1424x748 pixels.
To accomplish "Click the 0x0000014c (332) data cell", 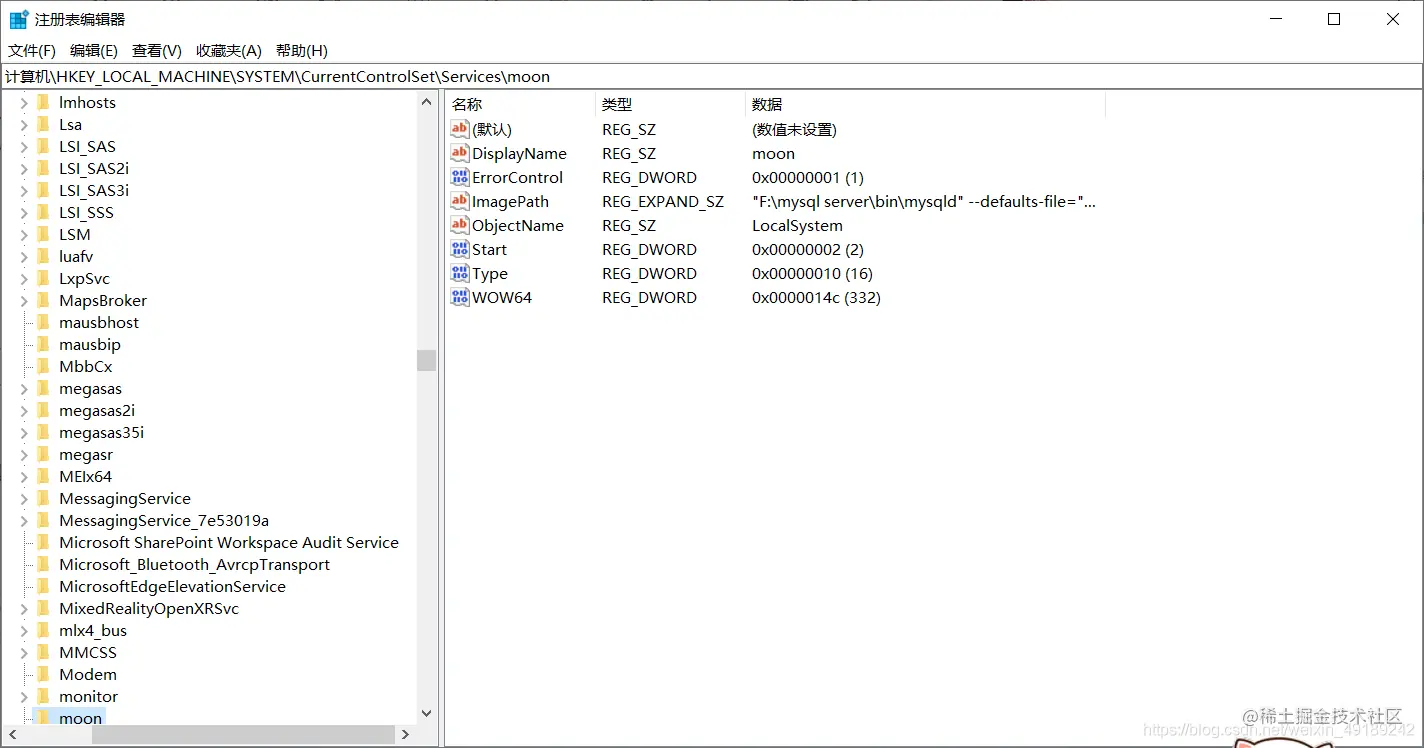I will coord(816,297).
